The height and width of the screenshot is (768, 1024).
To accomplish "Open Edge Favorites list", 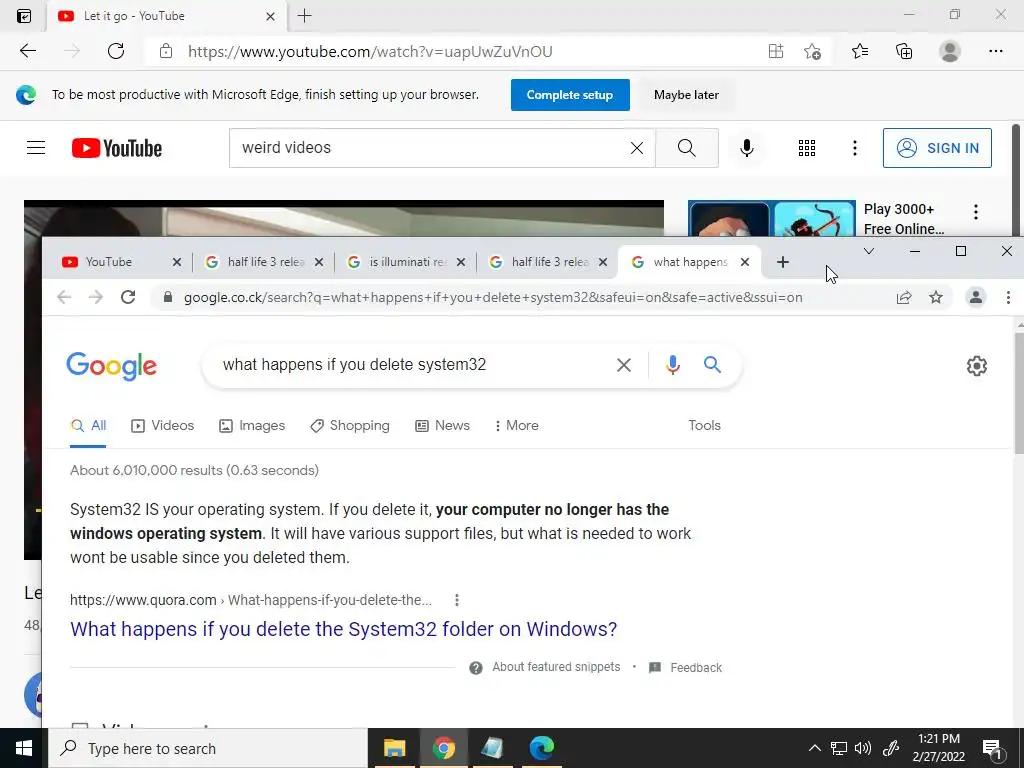I will coord(860,51).
